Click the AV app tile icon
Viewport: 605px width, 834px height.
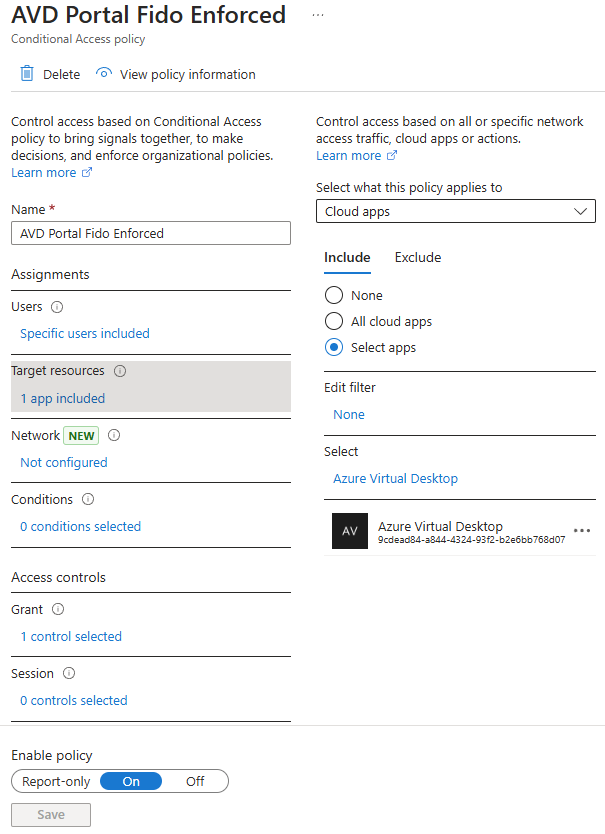point(350,531)
